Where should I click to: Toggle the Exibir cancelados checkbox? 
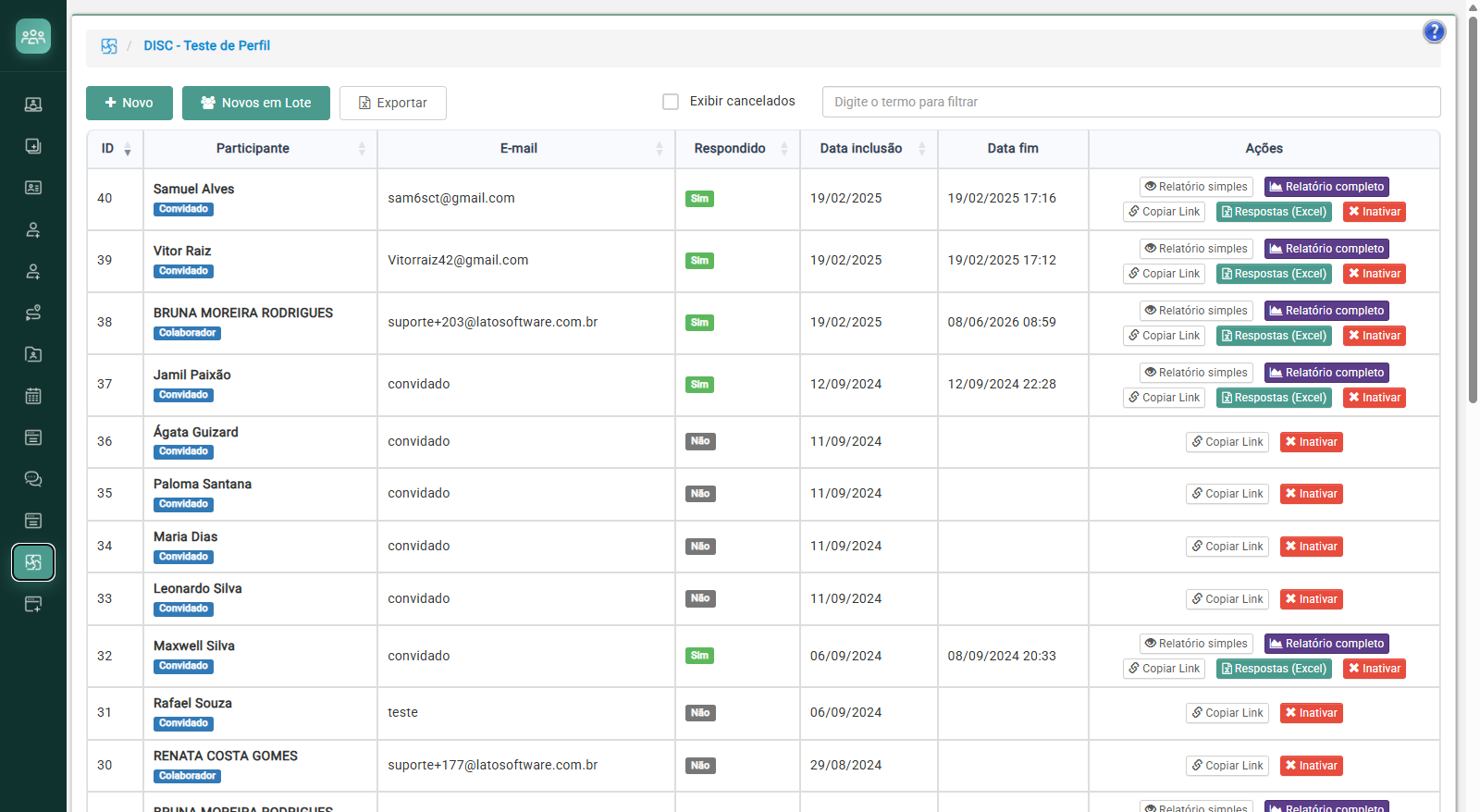[671, 102]
